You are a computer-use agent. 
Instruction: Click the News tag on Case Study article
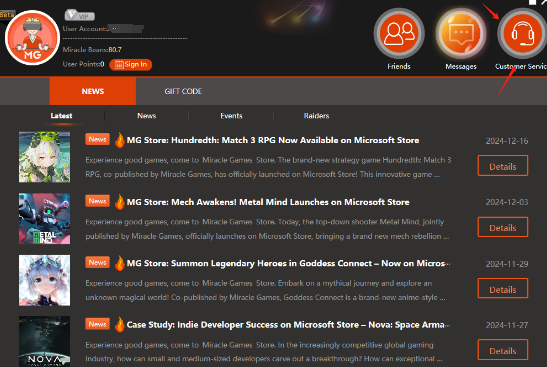coord(97,324)
